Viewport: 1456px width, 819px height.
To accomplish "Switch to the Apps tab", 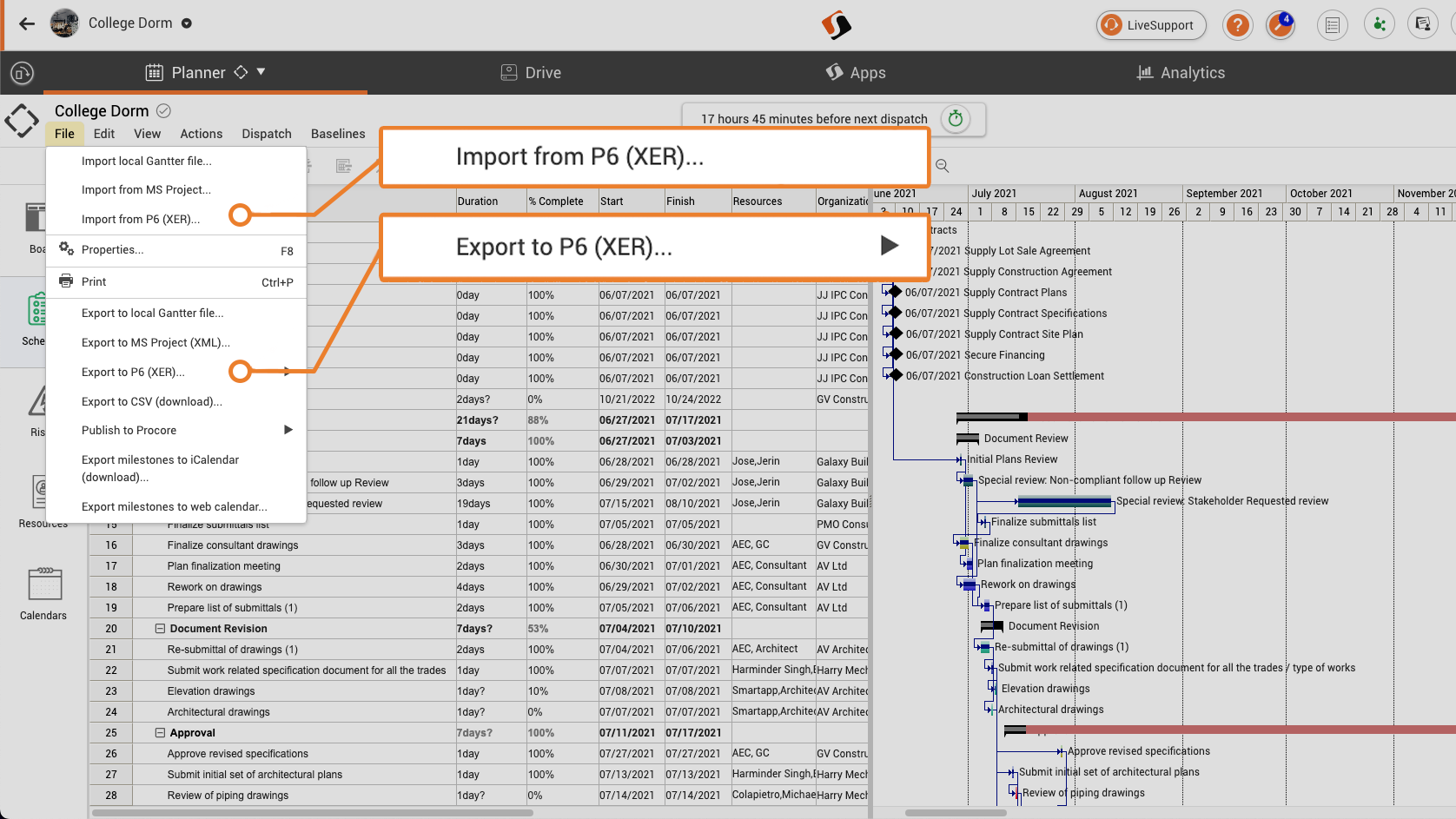I will [x=856, y=73].
